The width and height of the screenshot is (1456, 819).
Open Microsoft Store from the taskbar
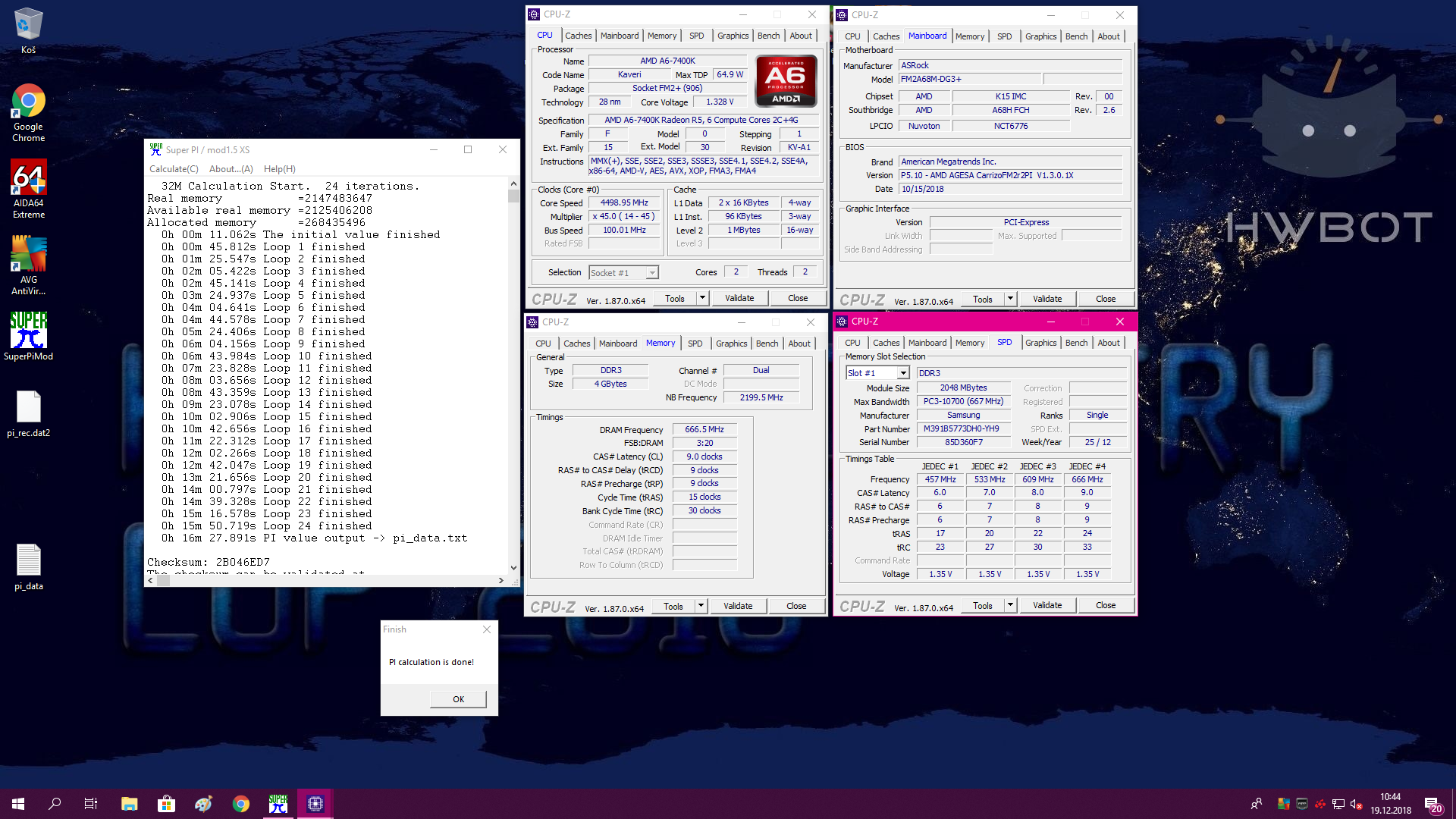point(166,804)
